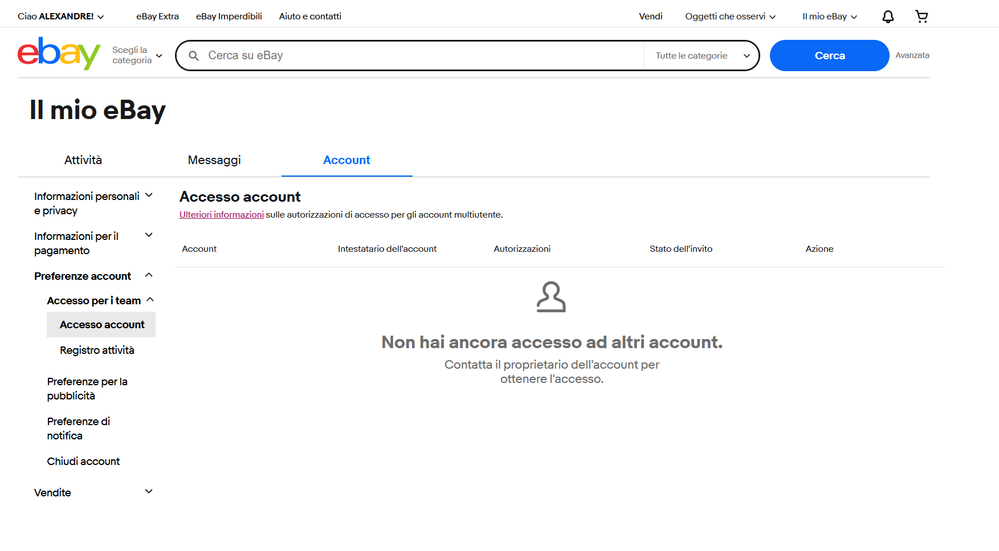Open the shopping cart icon
999x551 pixels.
[921, 17]
